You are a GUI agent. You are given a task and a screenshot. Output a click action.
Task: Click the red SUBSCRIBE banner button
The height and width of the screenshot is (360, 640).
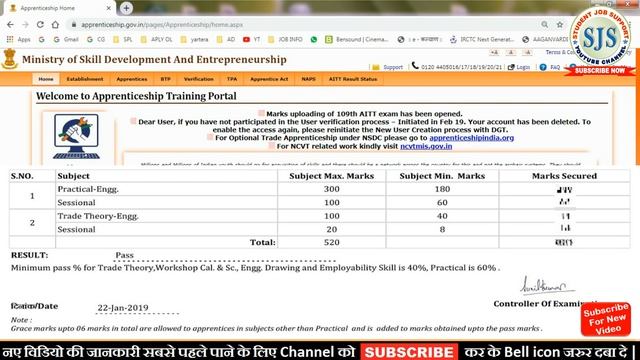(x=409, y=352)
